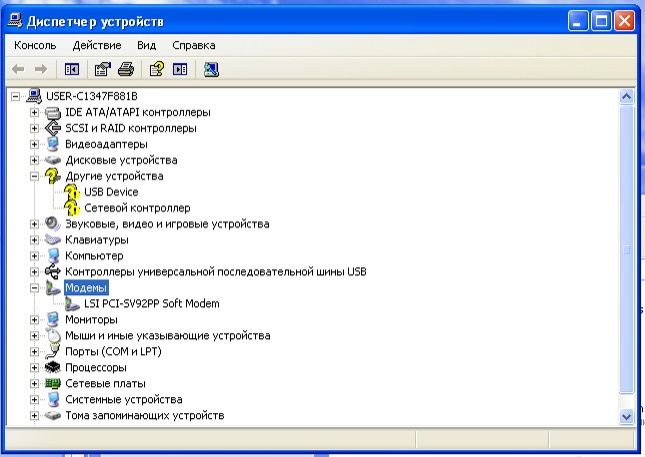Viewport: 645px width, 457px height.
Task: Click the Мониторы category icon
Action: 53,320
